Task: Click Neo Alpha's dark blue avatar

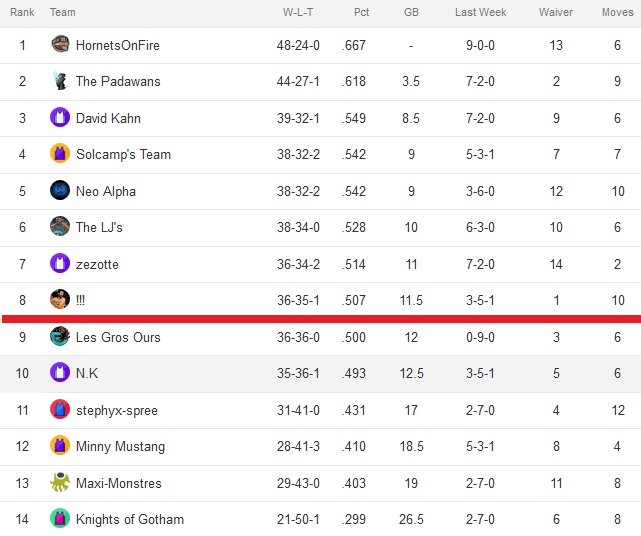Action: pos(60,190)
